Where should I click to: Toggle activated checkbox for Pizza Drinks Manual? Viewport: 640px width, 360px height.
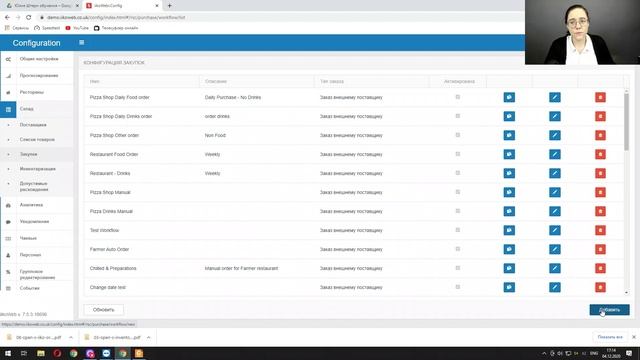[458, 211]
